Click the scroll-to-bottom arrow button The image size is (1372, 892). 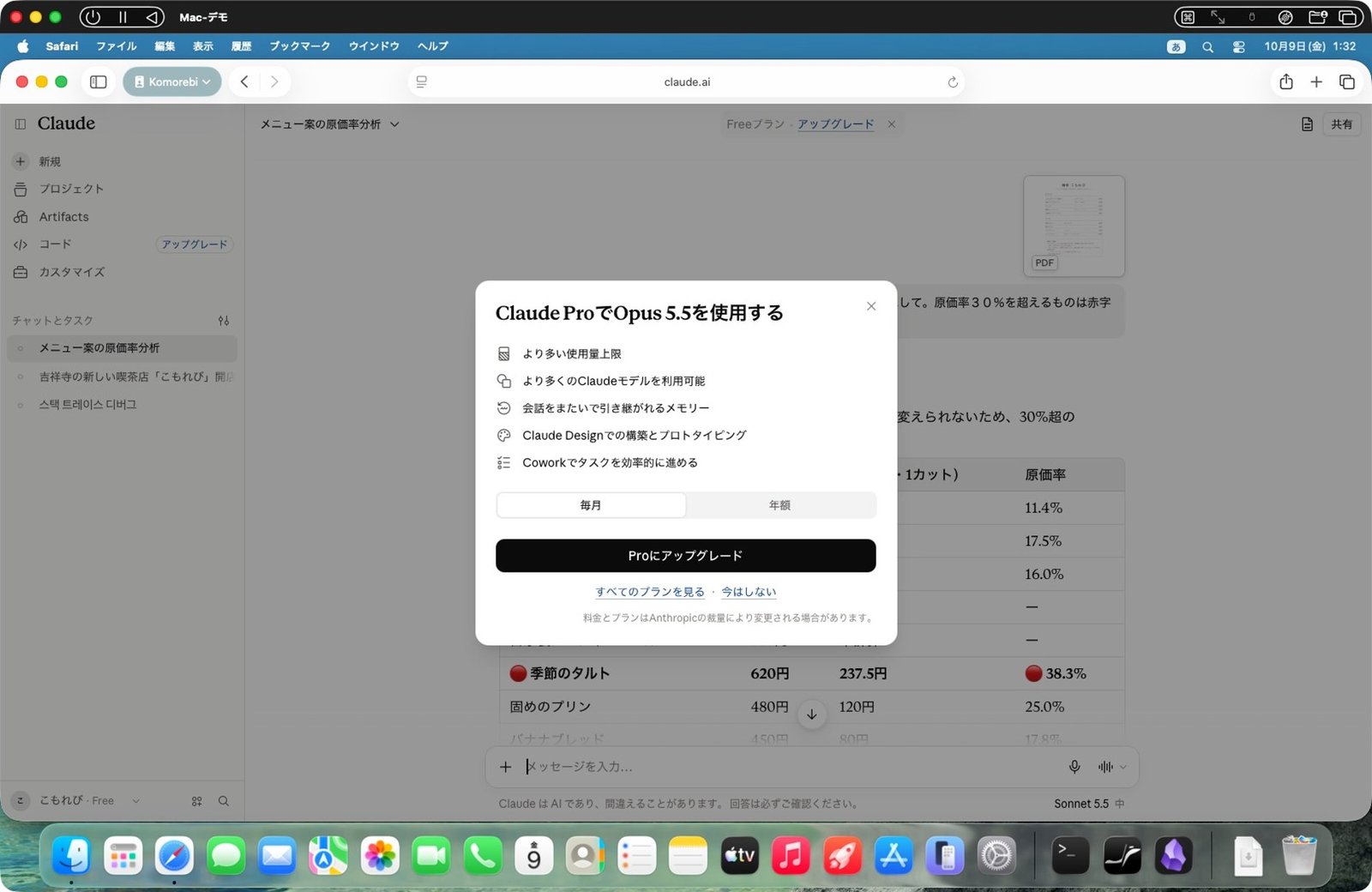[x=811, y=714]
